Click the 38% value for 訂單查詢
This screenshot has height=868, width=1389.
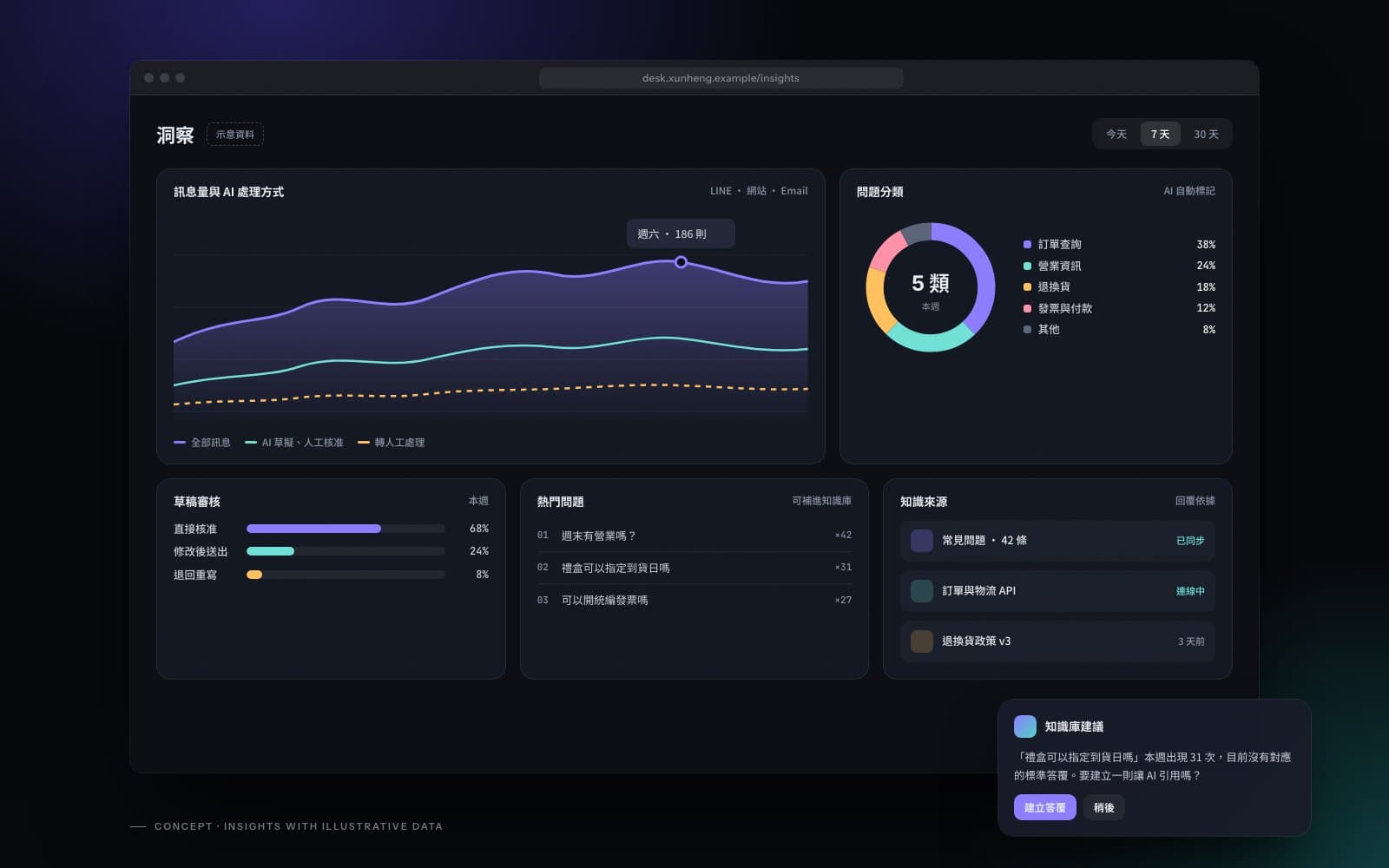tap(1206, 245)
